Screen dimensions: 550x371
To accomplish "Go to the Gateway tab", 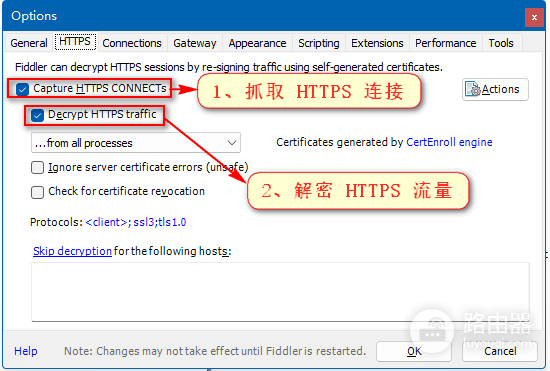I will pos(195,43).
